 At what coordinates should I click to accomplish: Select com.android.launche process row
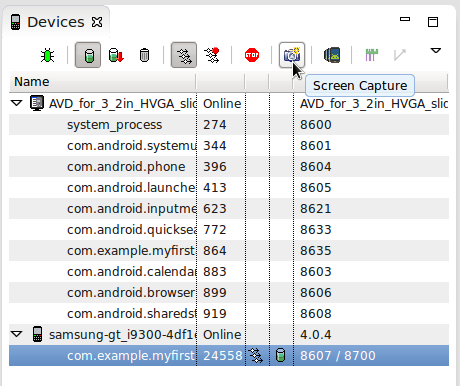click(x=229, y=188)
